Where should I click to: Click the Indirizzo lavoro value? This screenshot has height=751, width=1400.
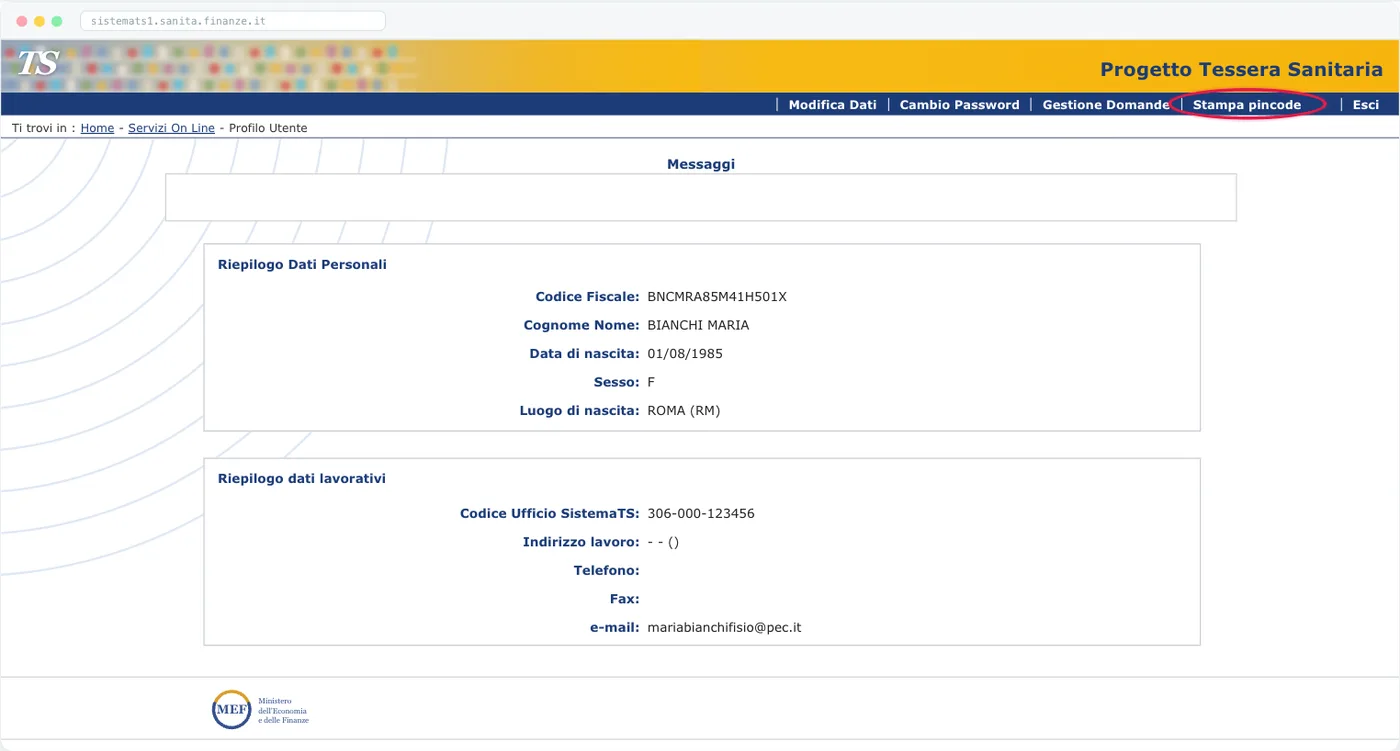click(x=663, y=542)
